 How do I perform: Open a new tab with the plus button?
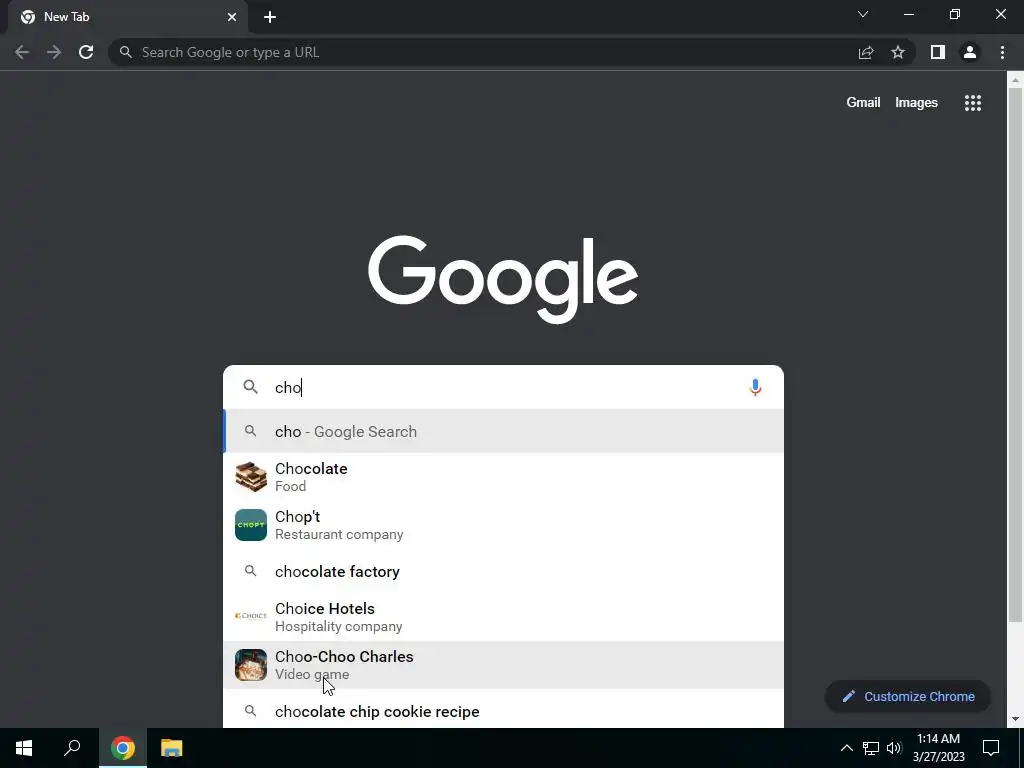point(270,17)
